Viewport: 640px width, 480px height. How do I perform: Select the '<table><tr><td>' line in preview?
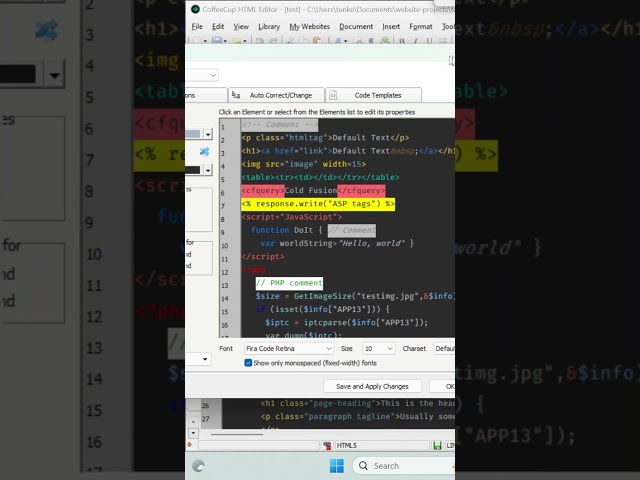pos(320,177)
